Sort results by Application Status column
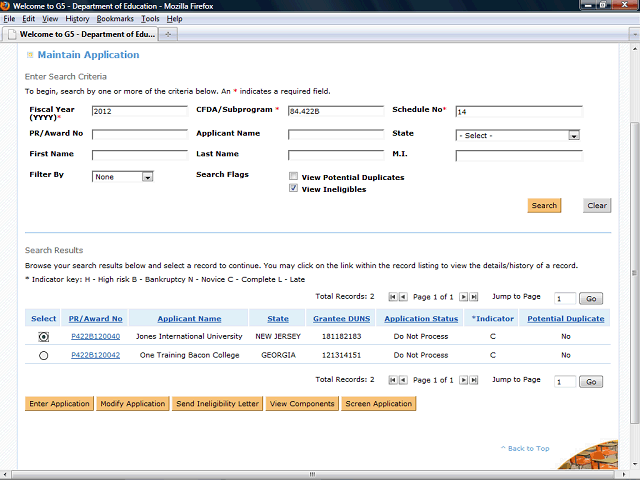 point(421,319)
